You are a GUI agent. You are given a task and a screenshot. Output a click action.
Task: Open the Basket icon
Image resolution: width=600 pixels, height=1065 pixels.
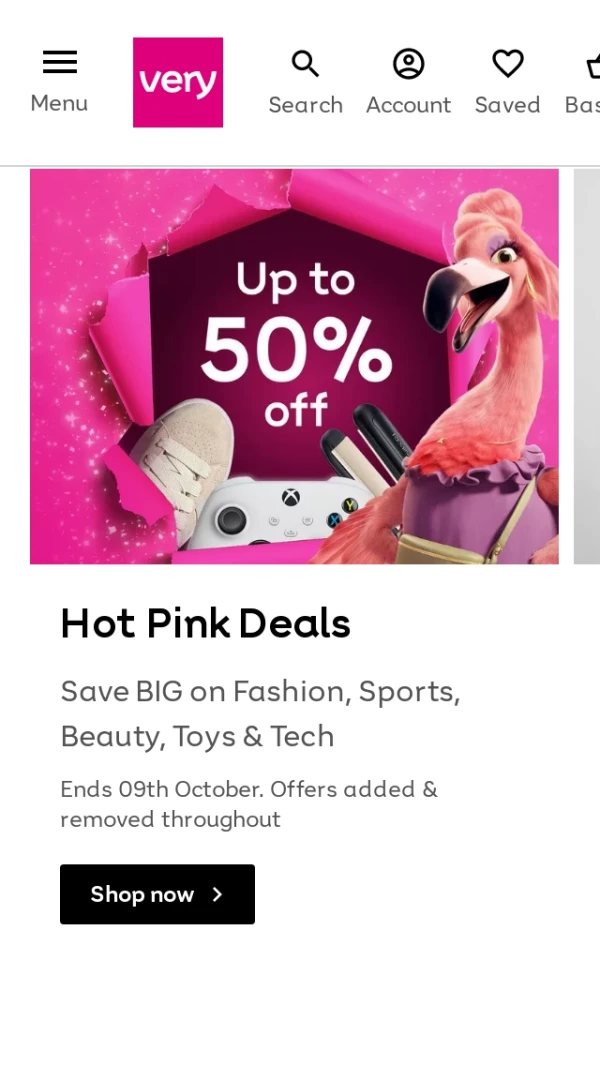pos(593,66)
